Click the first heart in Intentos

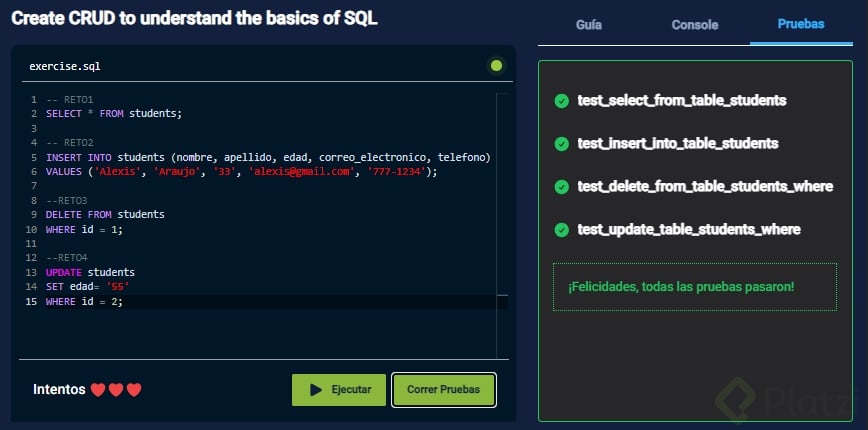pyautogui.click(x=98, y=390)
